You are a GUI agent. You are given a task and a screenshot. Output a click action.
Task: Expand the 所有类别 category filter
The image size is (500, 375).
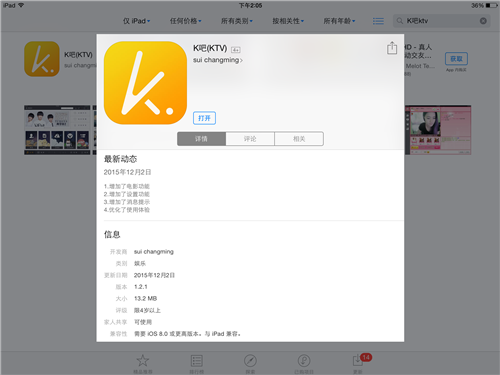point(237,21)
